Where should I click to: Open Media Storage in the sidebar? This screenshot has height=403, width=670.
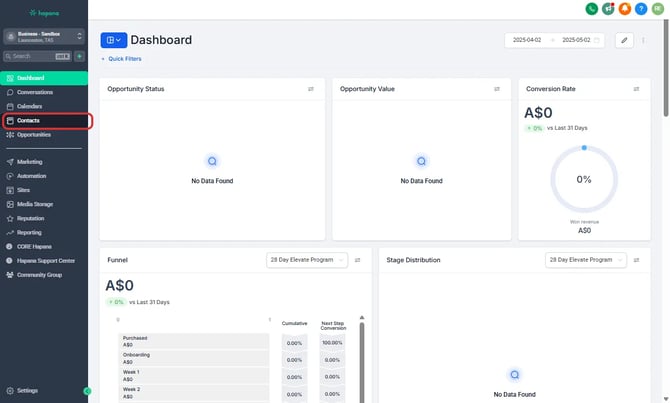click(x=34, y=203)
